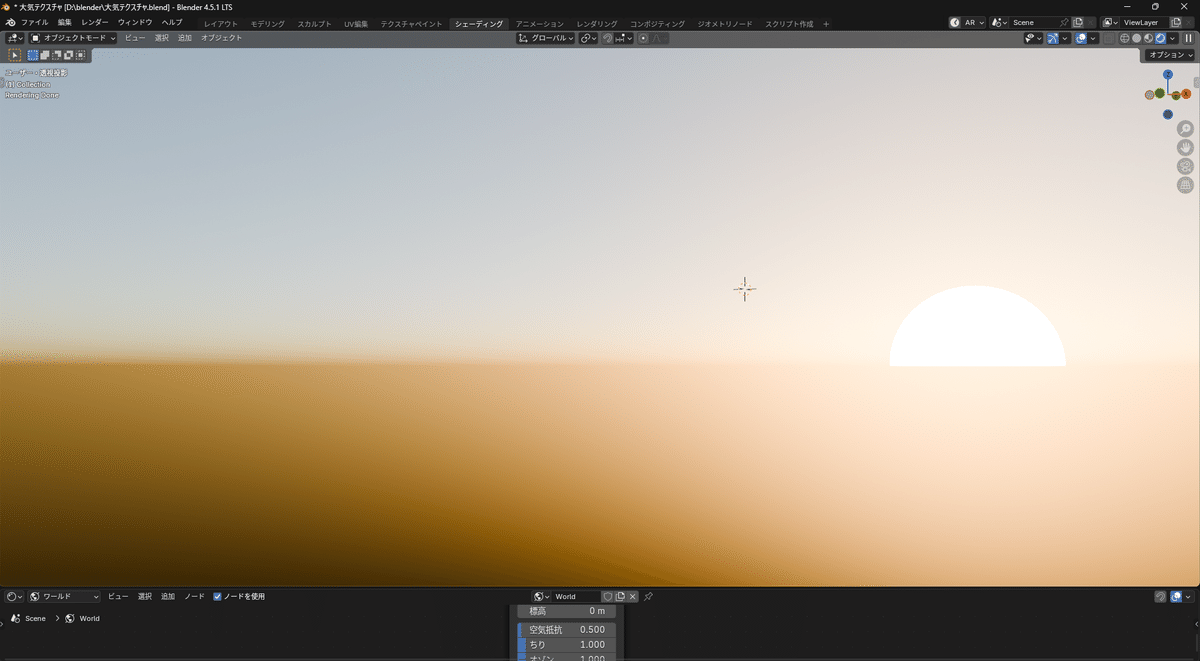Toggle fake user shield for World
The image size is (1200, 661).
[607, 597]
